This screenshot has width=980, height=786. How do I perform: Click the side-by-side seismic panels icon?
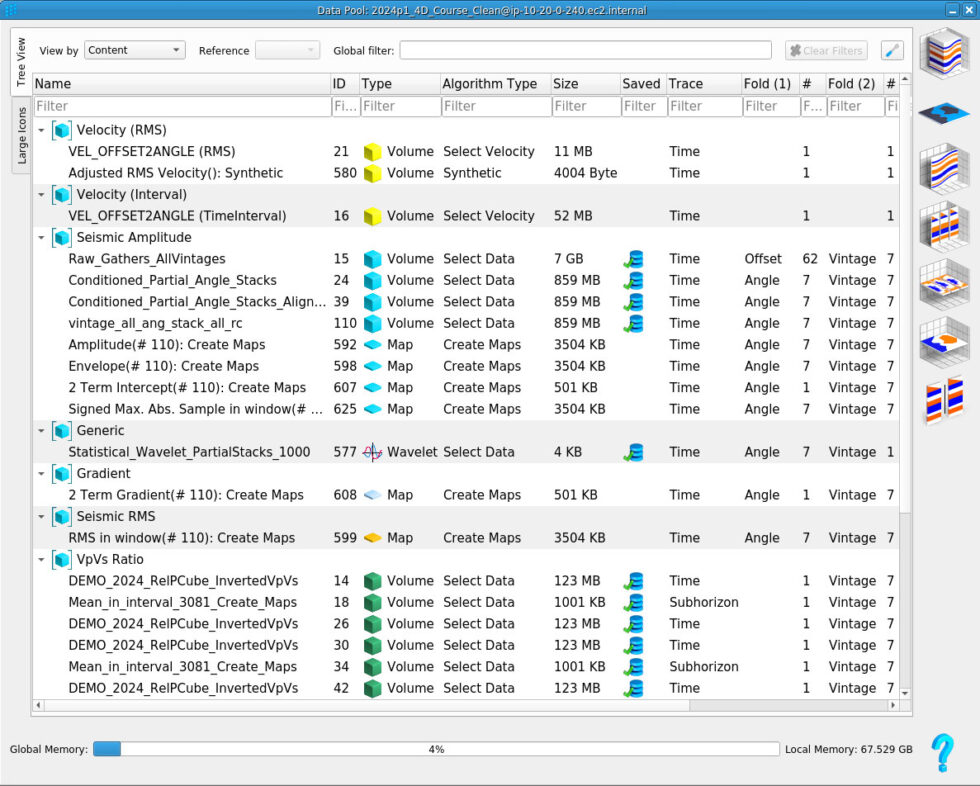944,399
